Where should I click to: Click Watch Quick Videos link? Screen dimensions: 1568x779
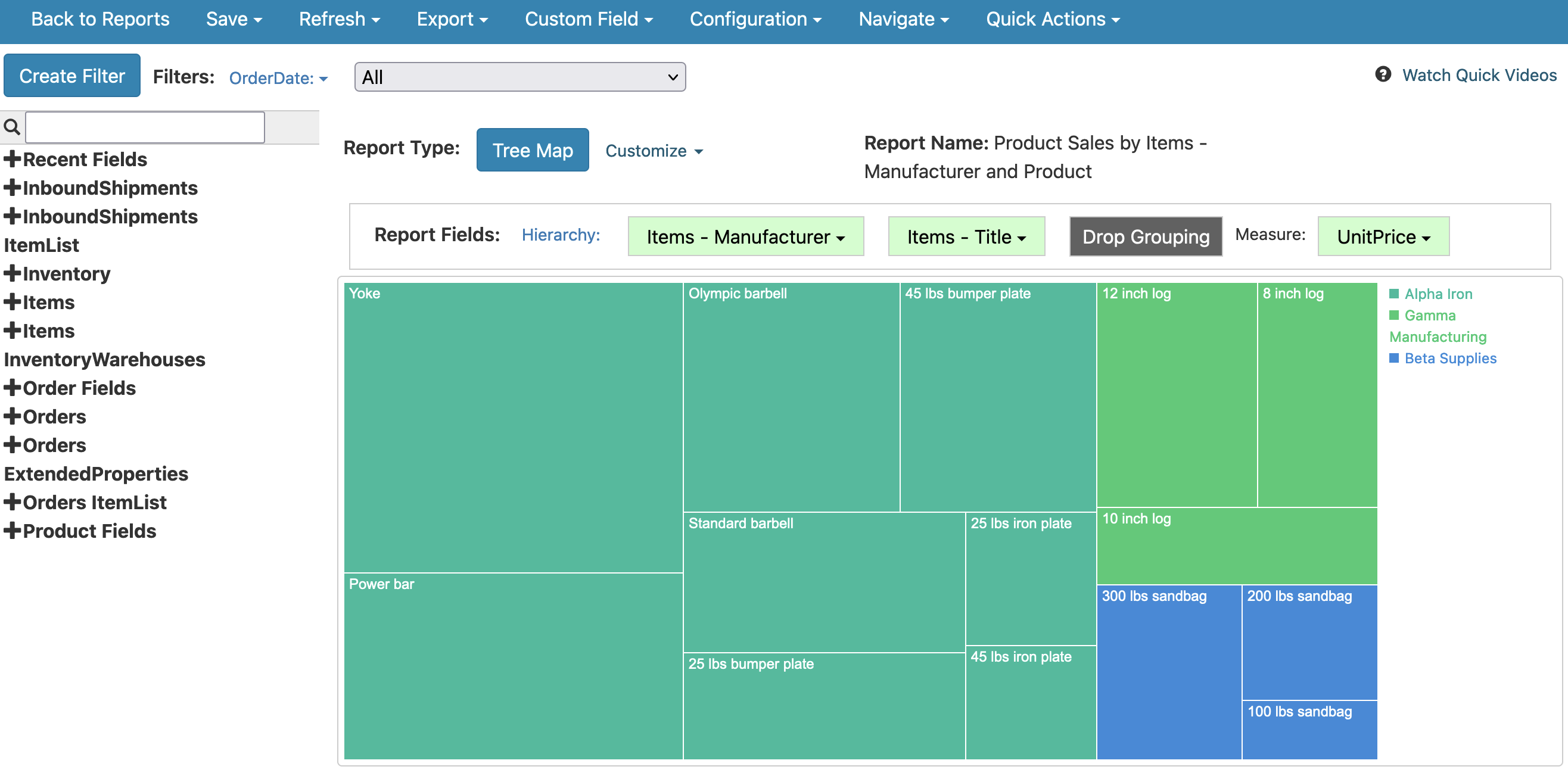(1479, 75)
